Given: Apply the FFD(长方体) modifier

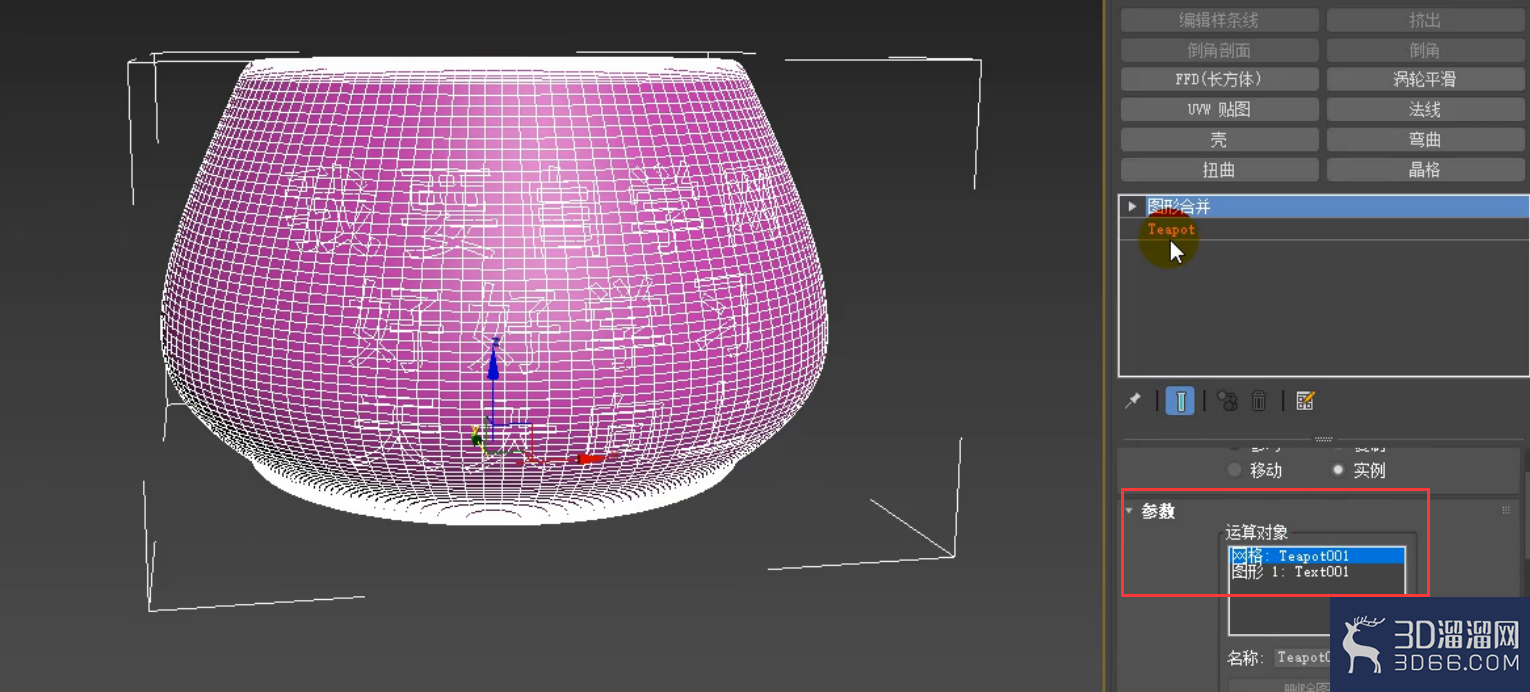Looking at the screenshot, I should [1219, 79].
